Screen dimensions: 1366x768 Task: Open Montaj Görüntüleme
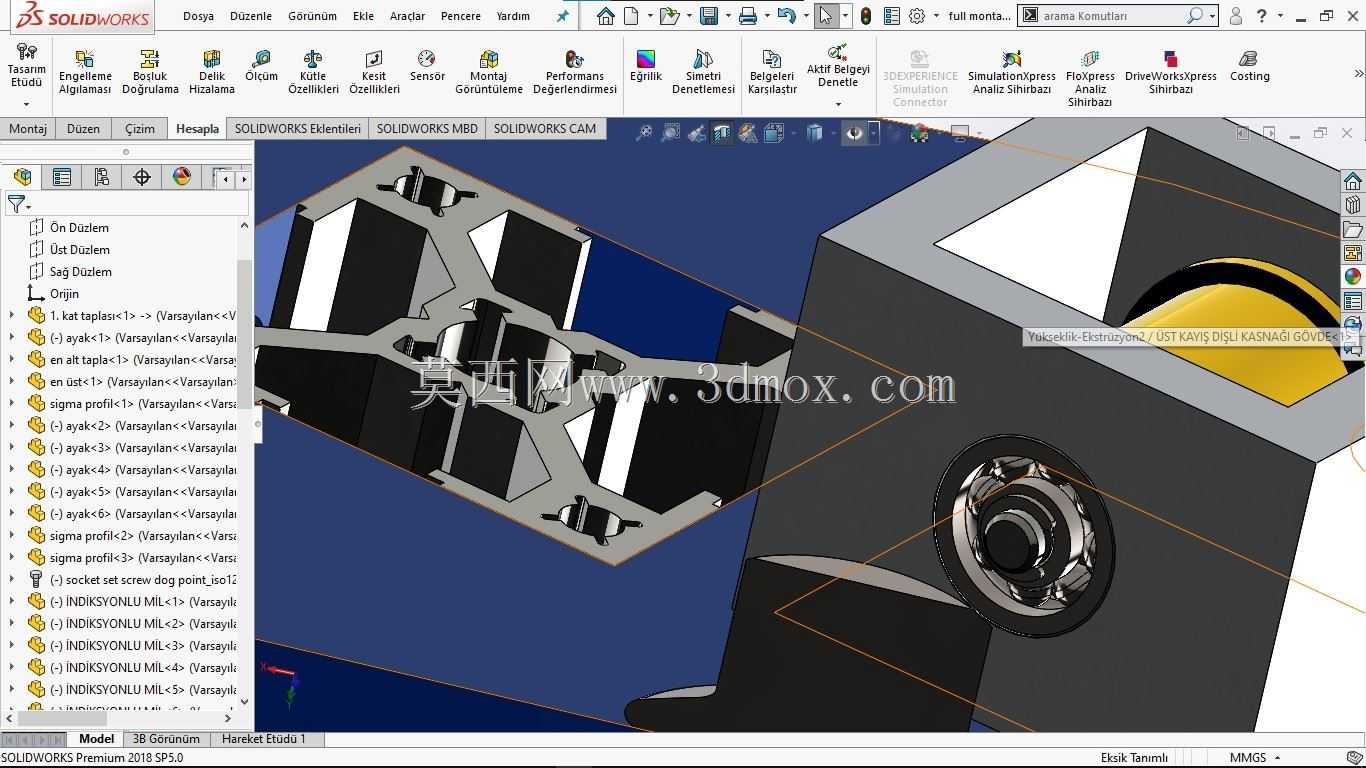[489, 72]
